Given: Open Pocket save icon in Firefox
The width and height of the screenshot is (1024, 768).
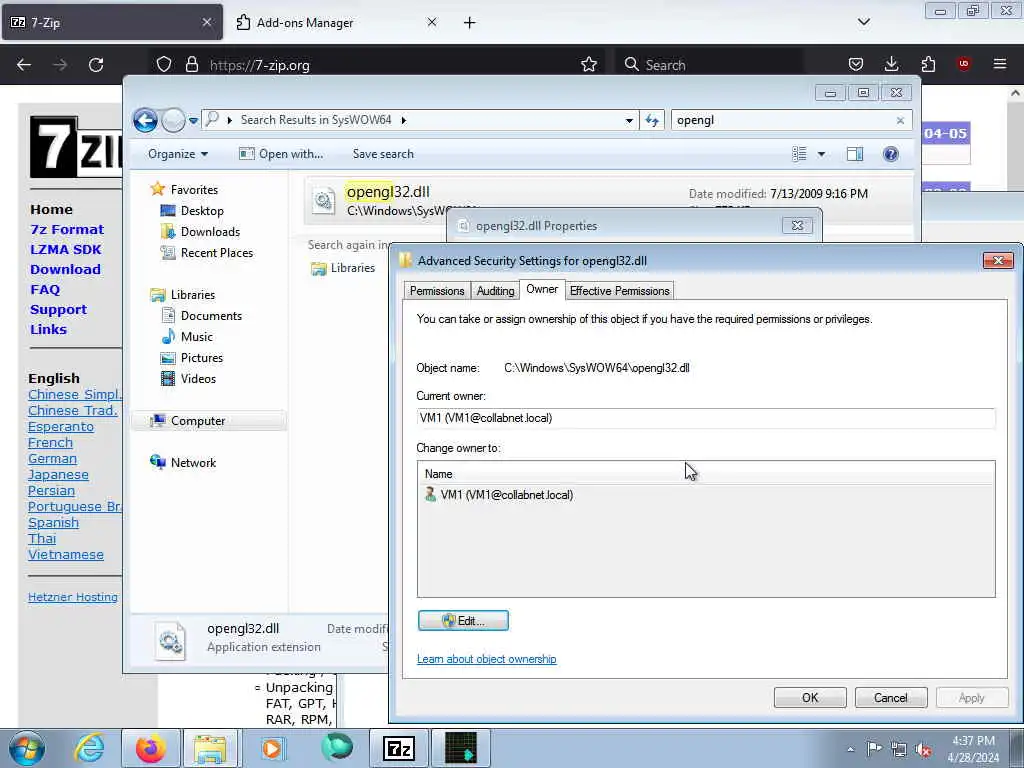Looking at the screenshot, I should (856, 64).
